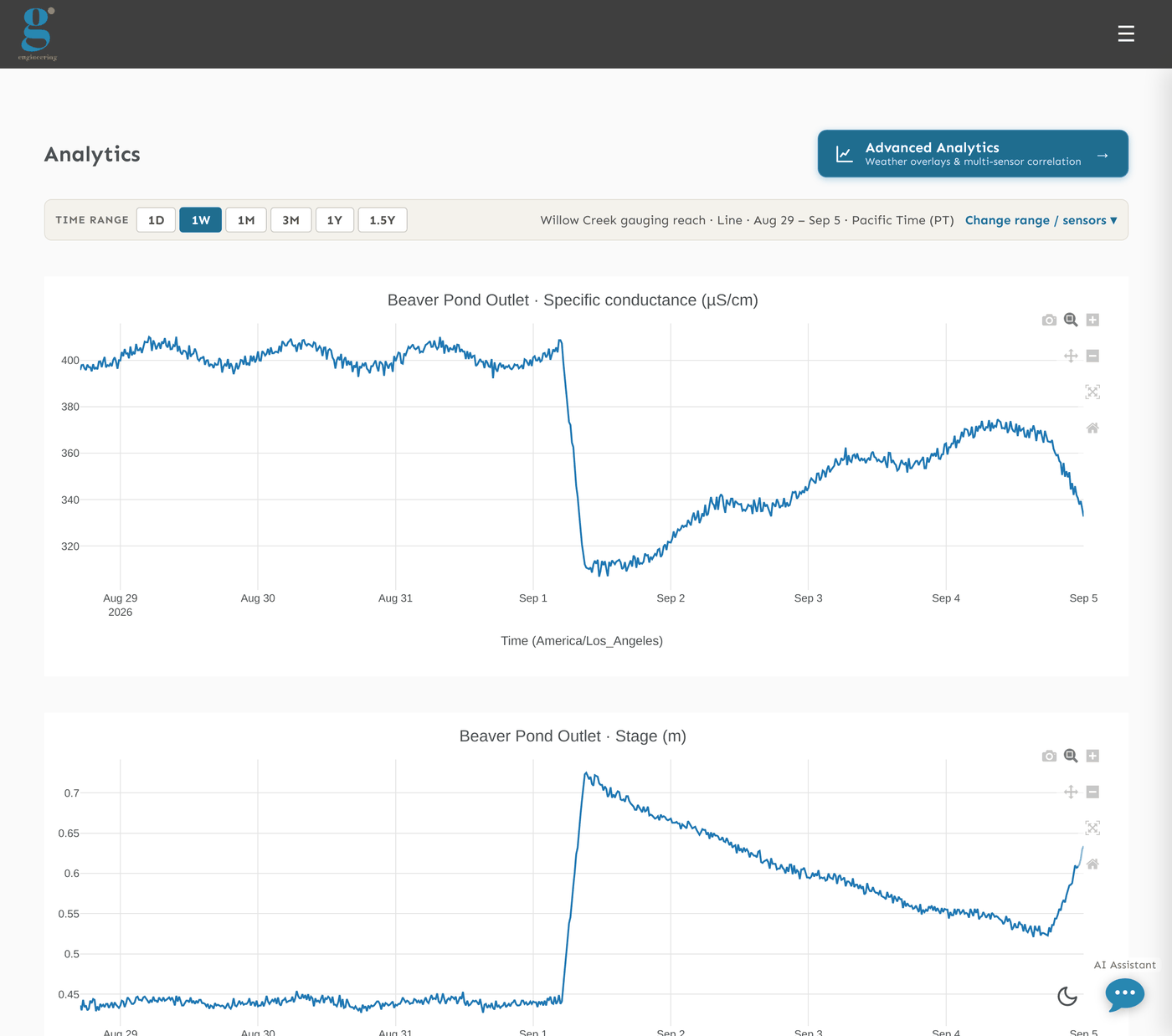Select the 1W time range

point(201,220)
